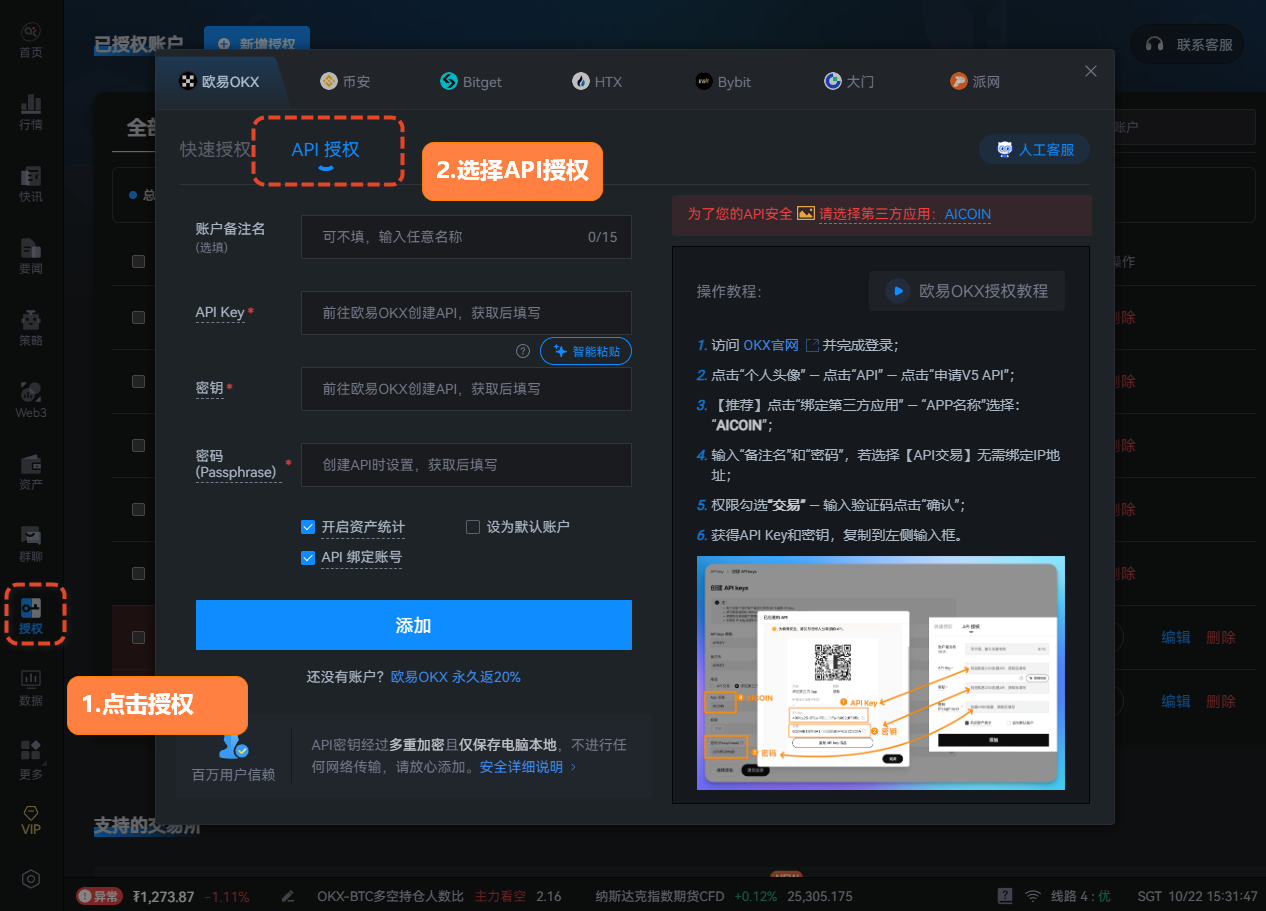Image resolution: width=1266 pixels, height=911 pixels.
Task: Click the question box icon in status bar
Action: coord(1003,896)
